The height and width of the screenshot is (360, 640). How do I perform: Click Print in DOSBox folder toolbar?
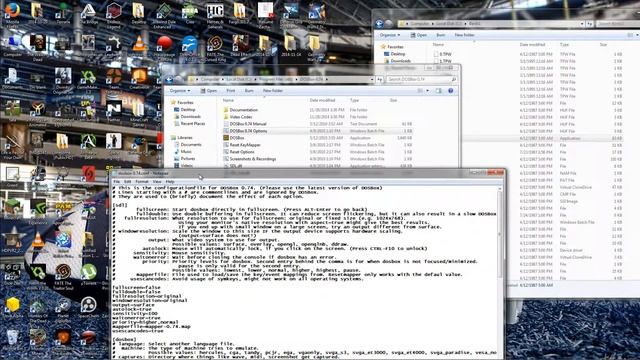[x=231, y=91]
